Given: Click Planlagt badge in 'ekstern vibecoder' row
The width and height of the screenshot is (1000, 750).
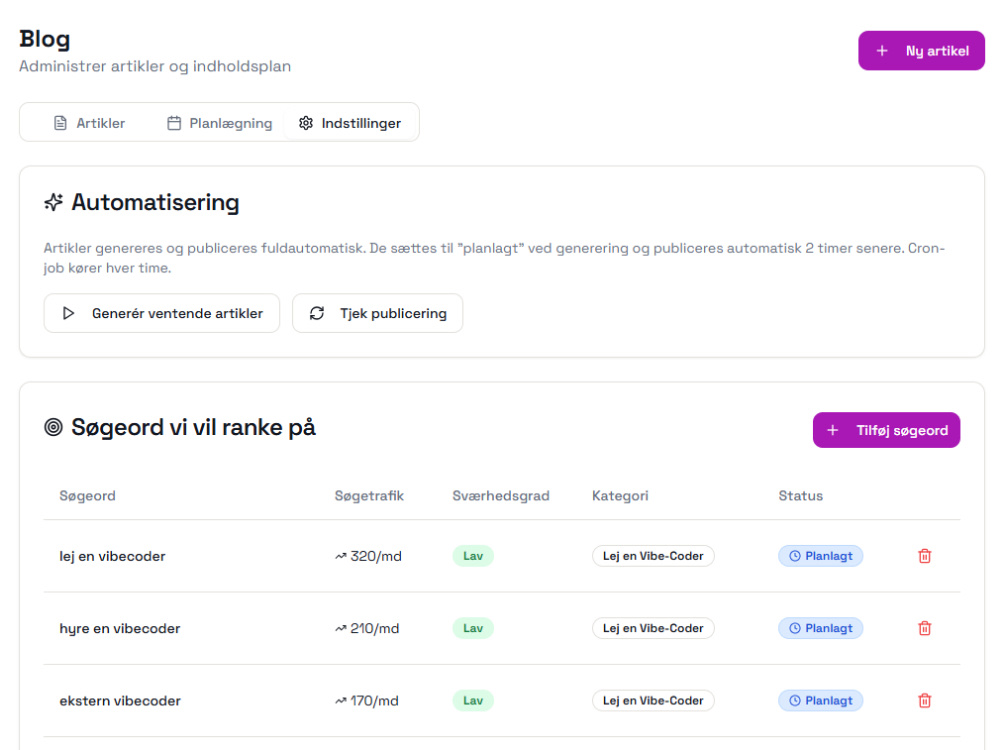Looking at the screenshot, I should [x=820, y=700].
